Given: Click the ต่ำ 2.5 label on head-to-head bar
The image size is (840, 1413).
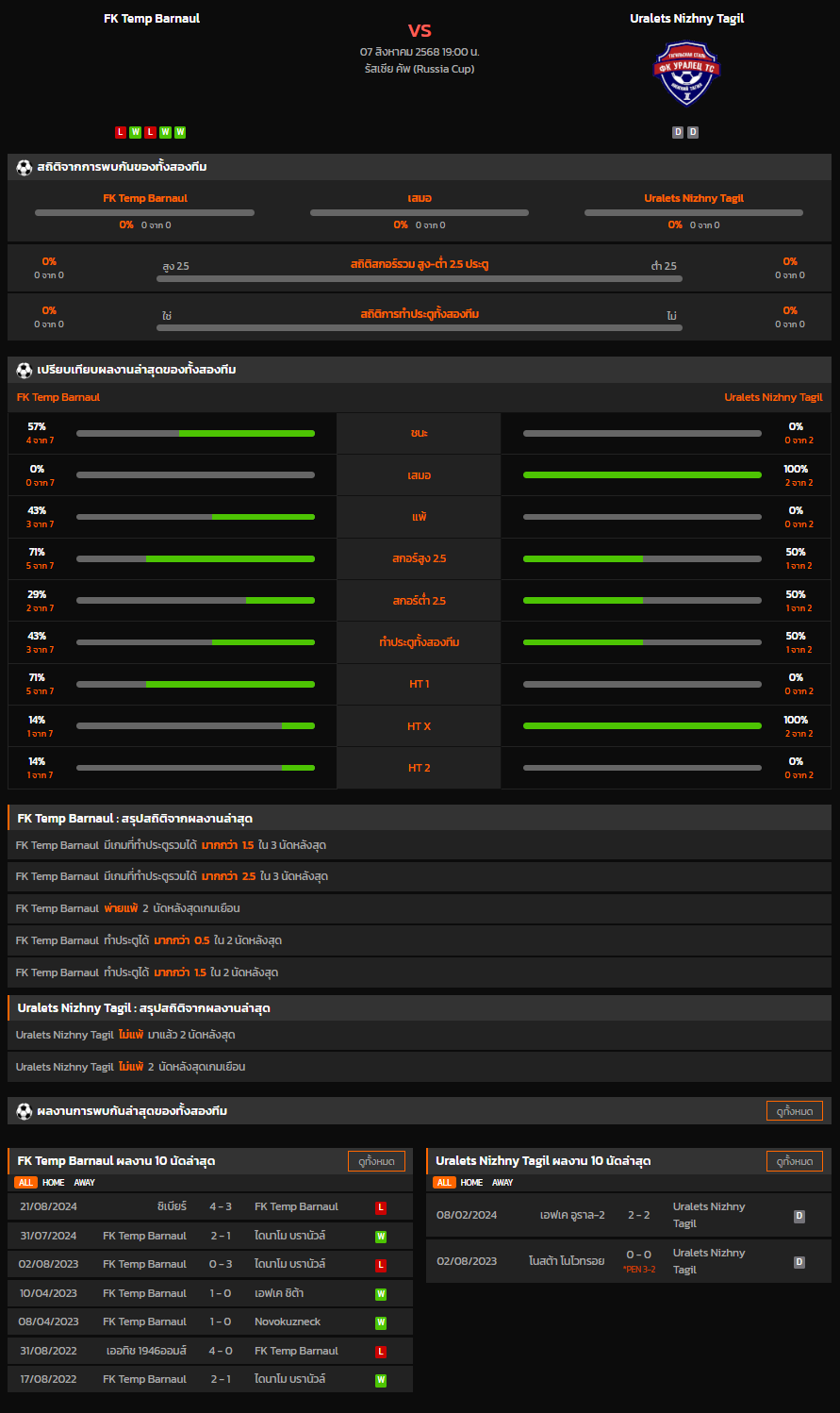Looking at the screenshot, I should pyautogui.click(x=664, y=266).
